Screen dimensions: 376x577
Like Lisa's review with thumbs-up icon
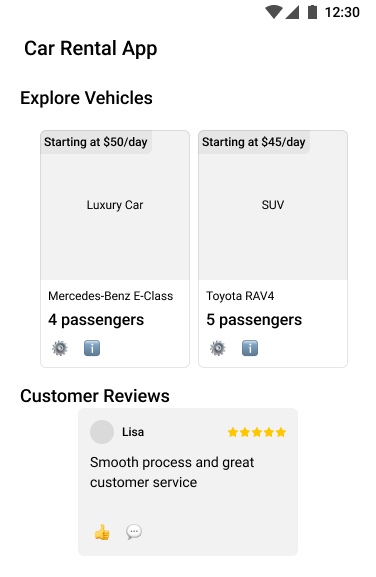tap(102, 532)
